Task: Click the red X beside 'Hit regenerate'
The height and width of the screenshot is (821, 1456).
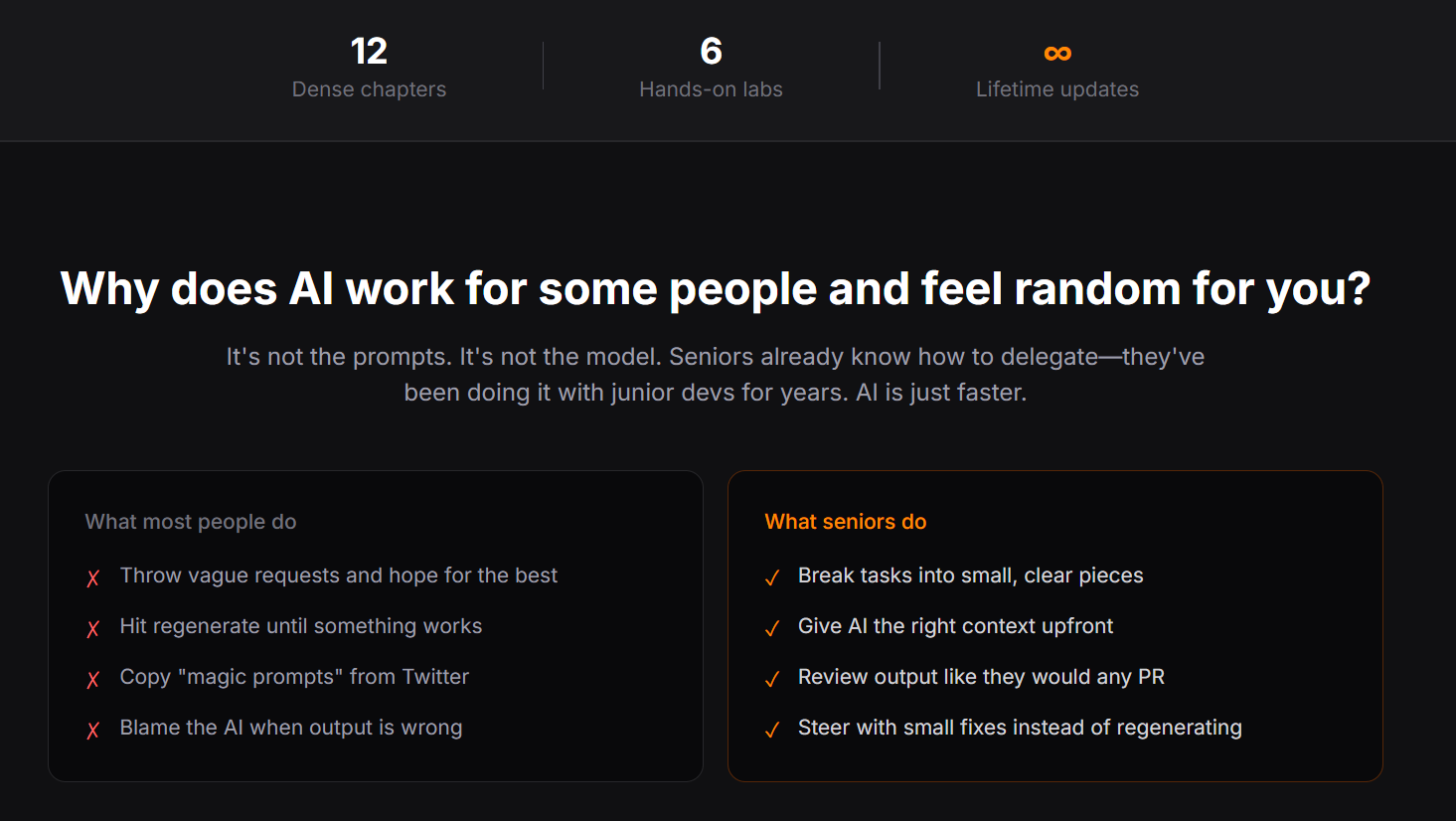Action: pyautogui.click(x=93, y=629)
